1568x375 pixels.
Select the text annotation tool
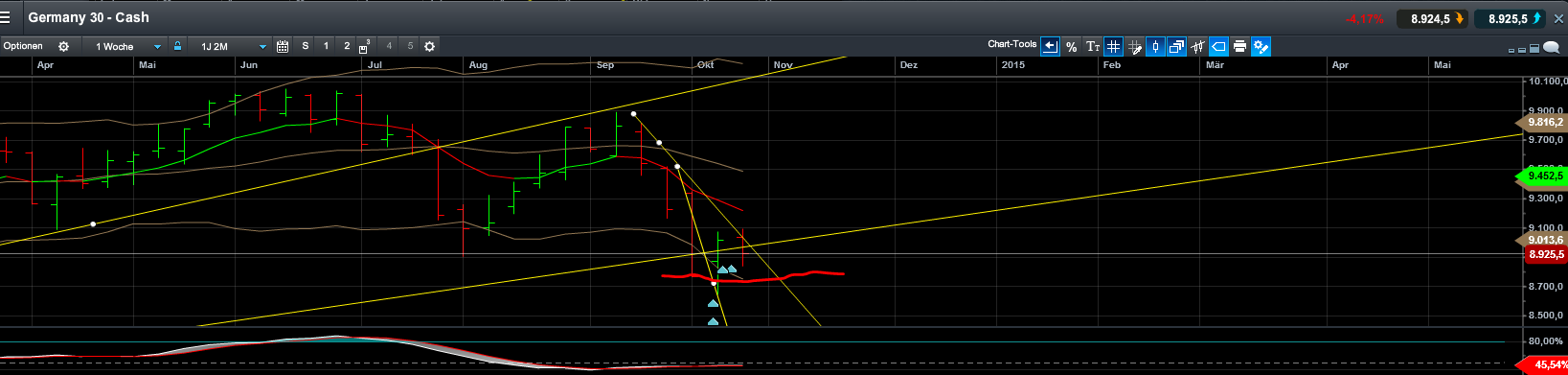tap(1093, 46)
